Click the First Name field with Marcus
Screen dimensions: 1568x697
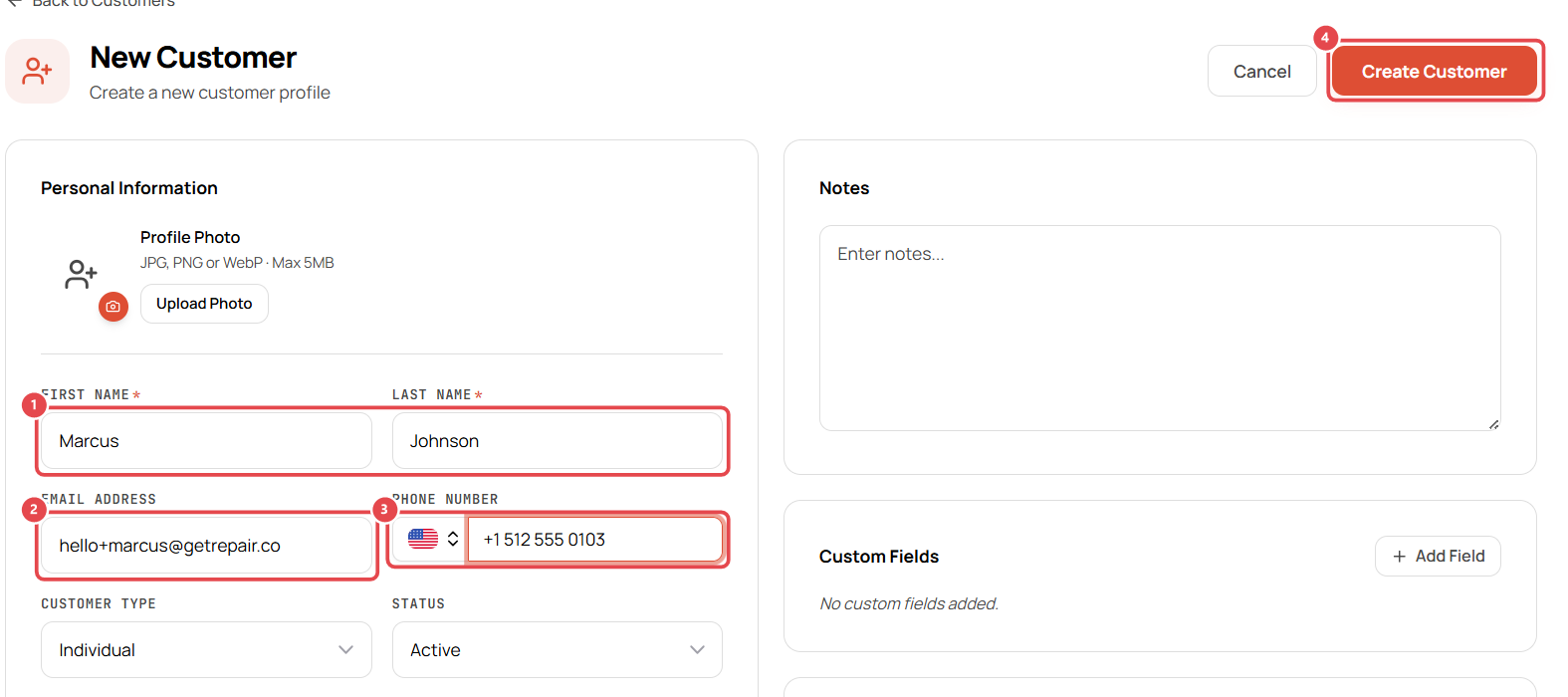[206, 441]
